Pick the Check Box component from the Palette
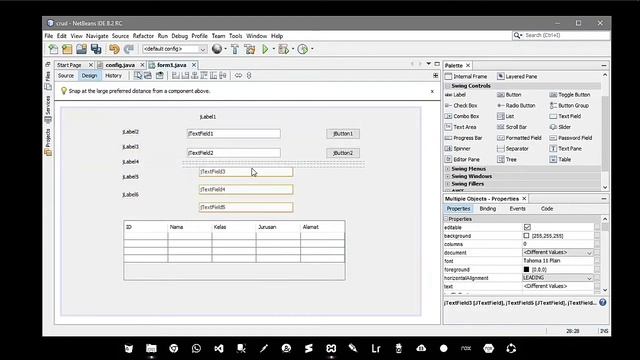 [x=461, y=105]
